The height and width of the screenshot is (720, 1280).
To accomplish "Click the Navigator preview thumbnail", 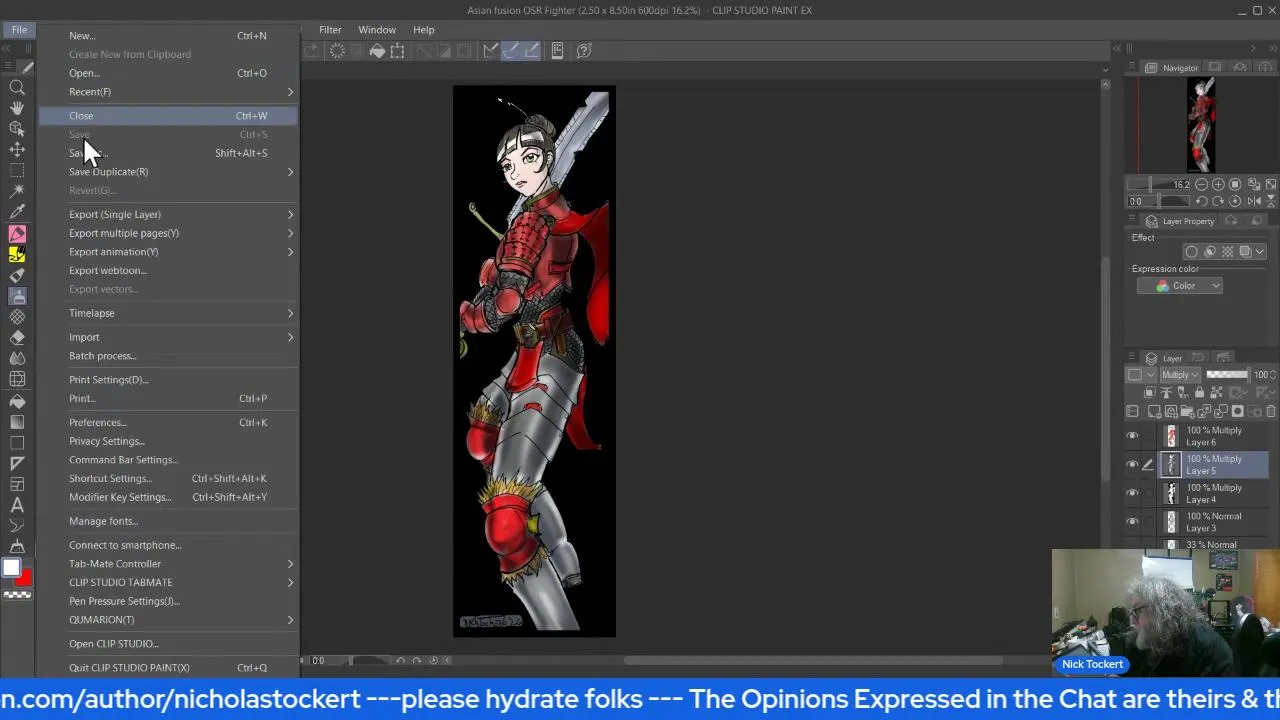I will (1201, 125).
